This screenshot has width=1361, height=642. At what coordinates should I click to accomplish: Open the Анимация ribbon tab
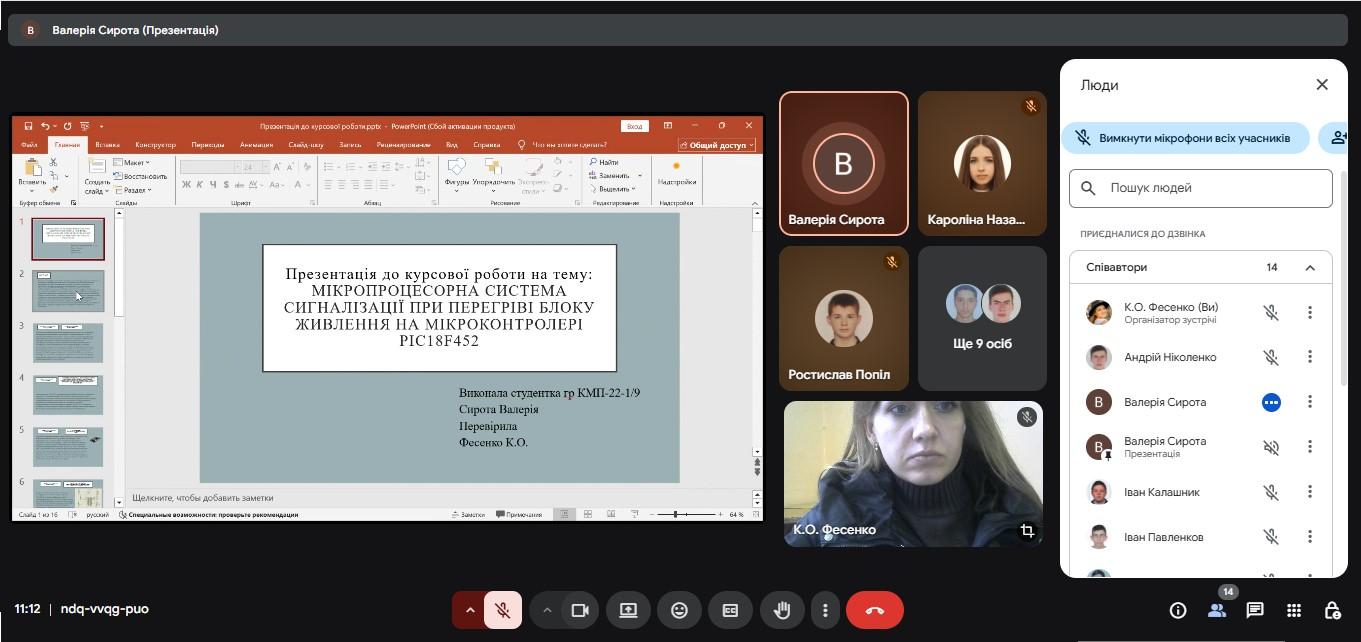[x=256, y=145]
